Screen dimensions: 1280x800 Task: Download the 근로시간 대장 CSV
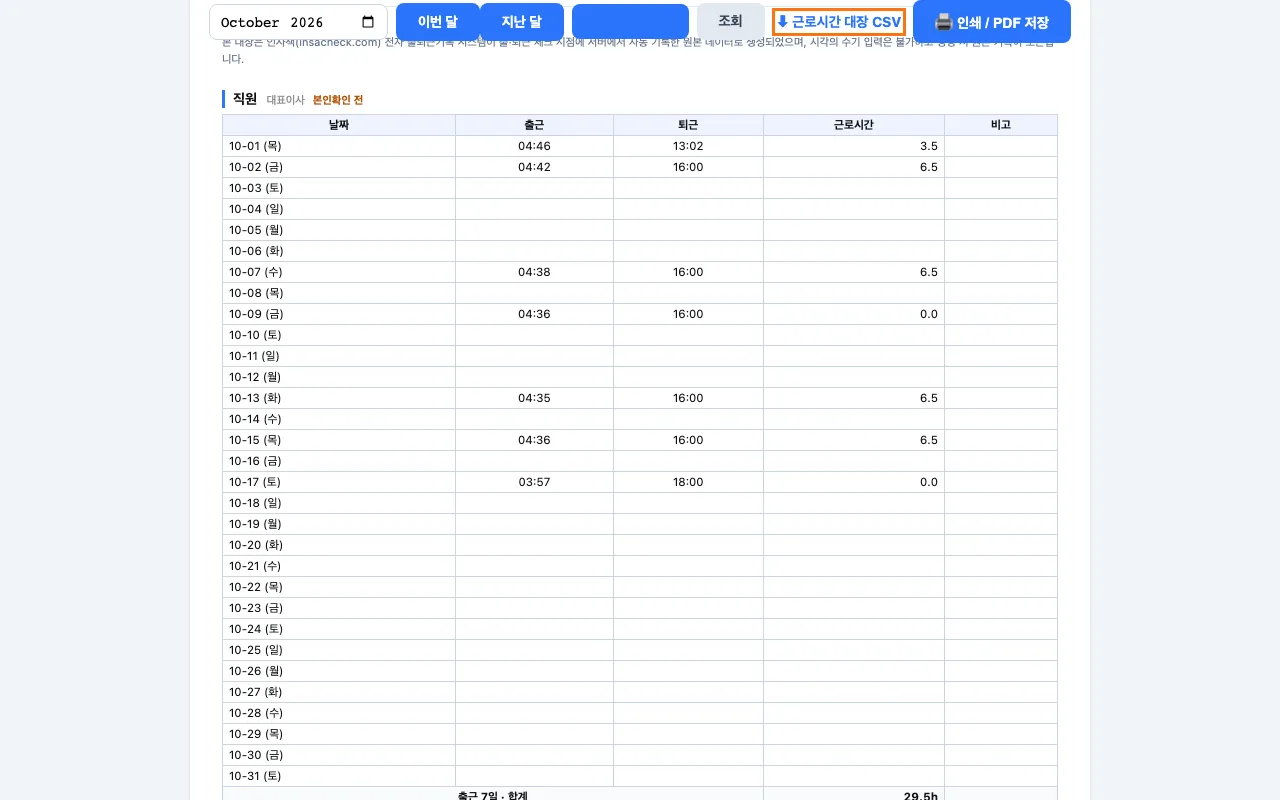[839, 22]
